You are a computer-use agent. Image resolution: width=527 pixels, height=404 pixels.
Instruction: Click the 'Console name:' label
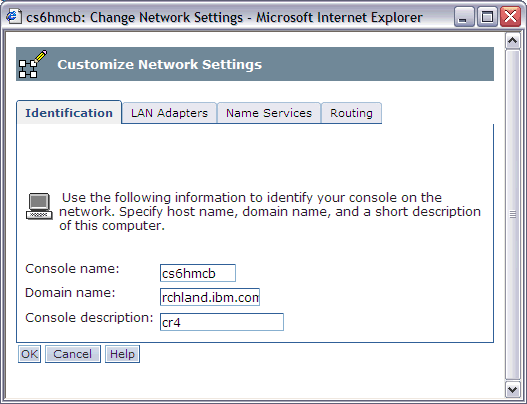72,269
